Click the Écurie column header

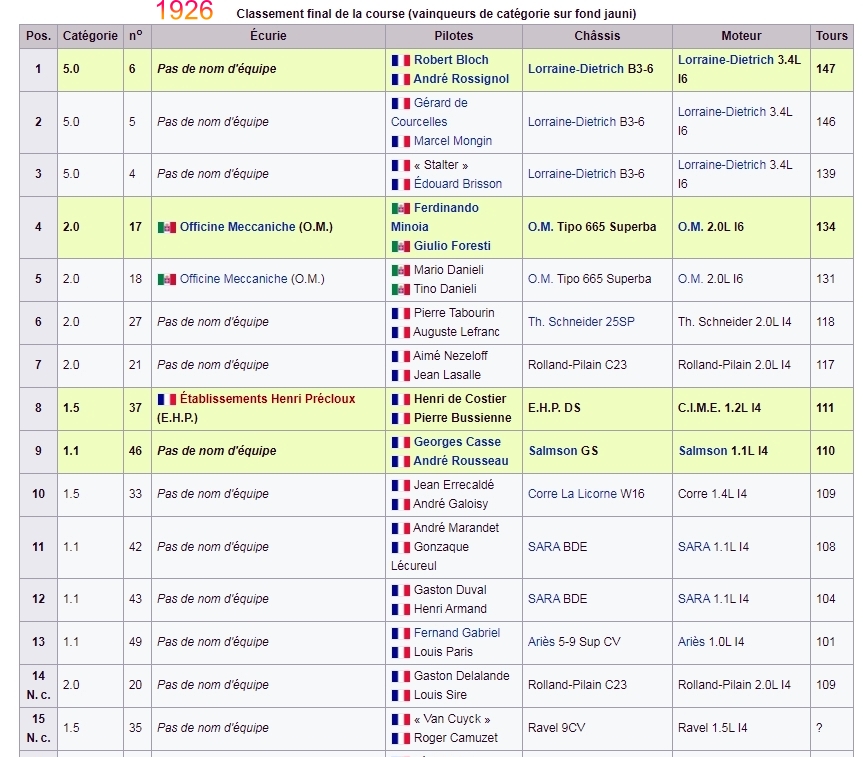(268, 36)
